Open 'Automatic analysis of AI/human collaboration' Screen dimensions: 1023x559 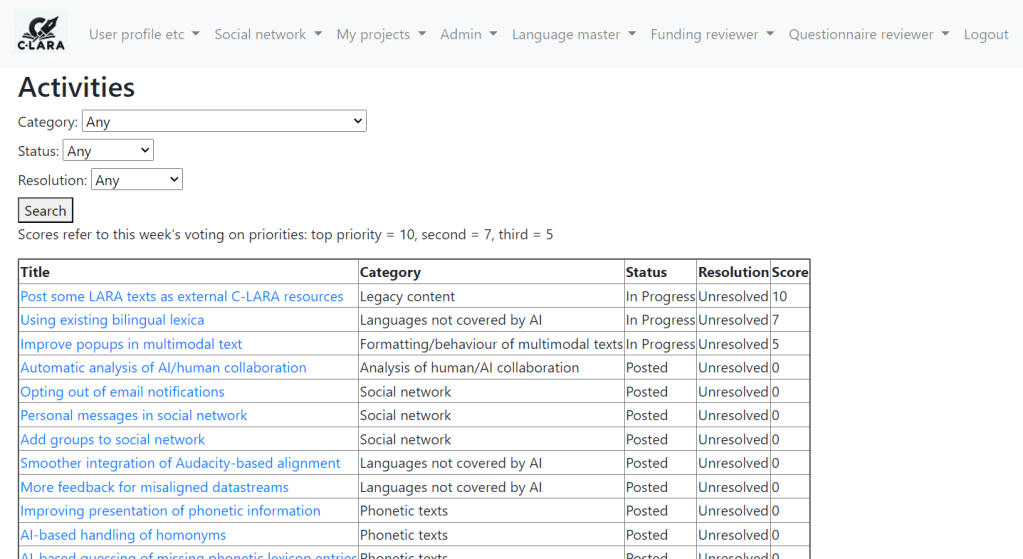(163, 368)
